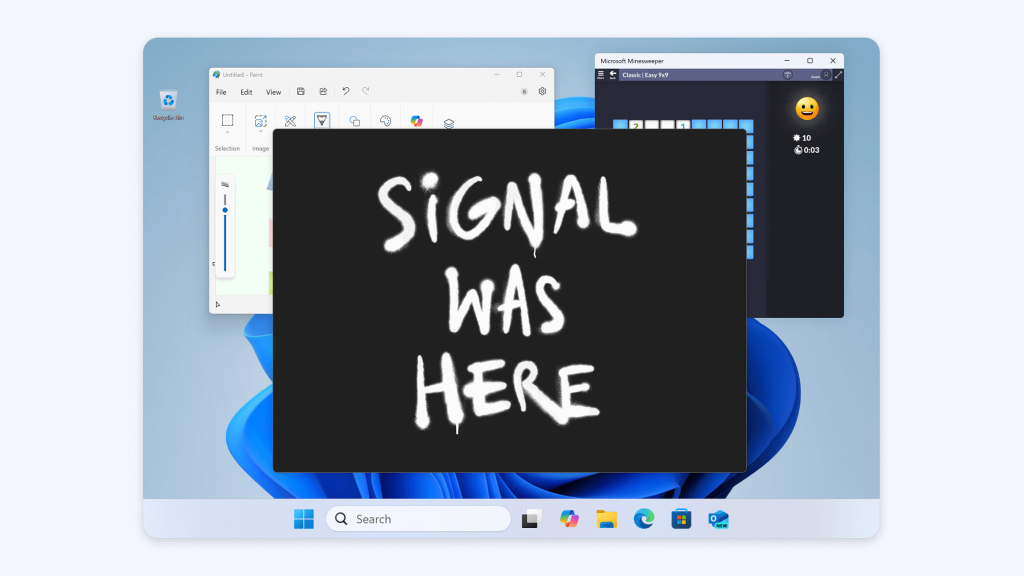Open Copilot from Paint's toolbar
Image resolution: width=1024 pixels, height=576 pixels.
click(416, 121)
